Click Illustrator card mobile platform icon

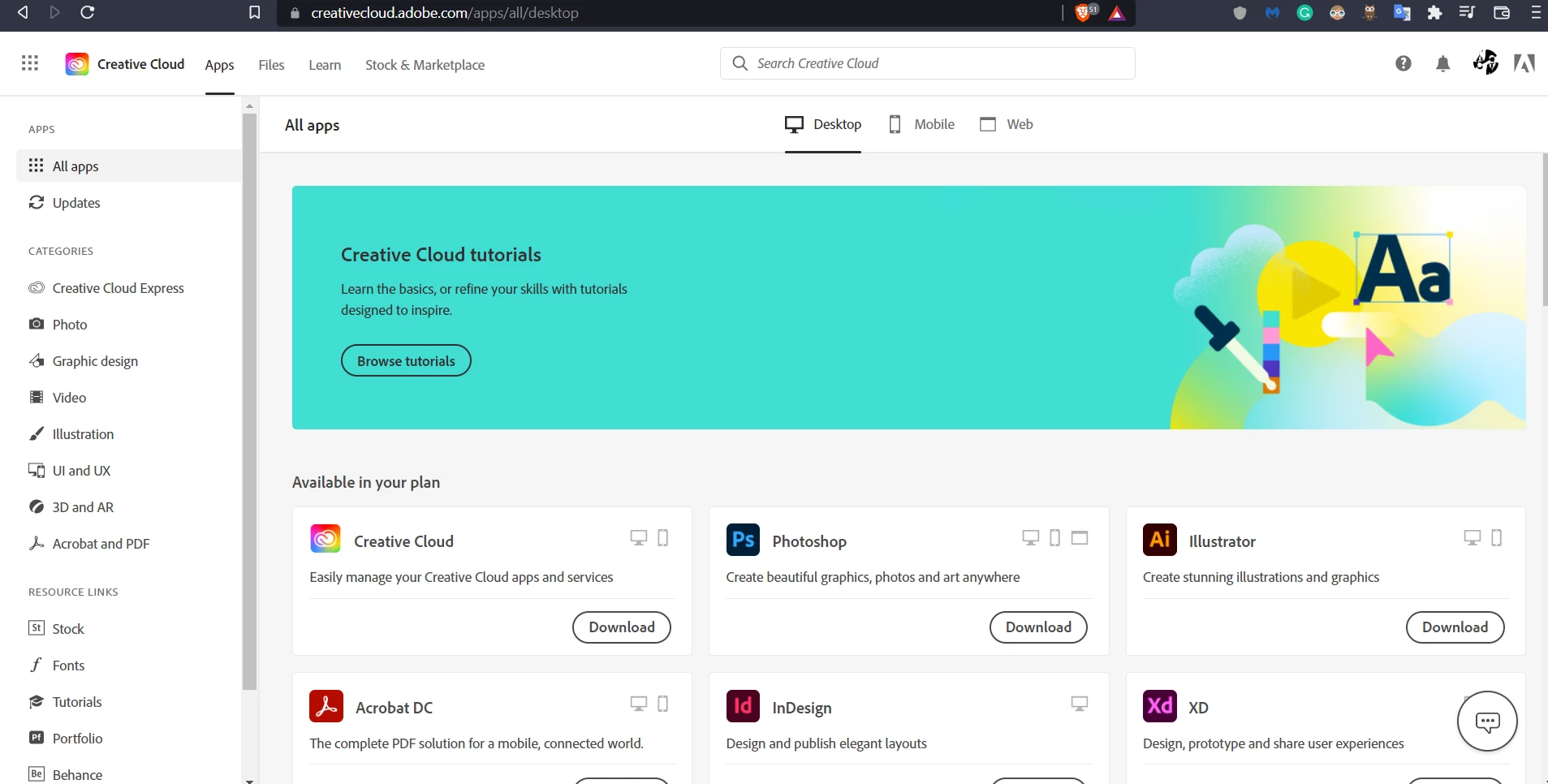tap(1497, 537)
